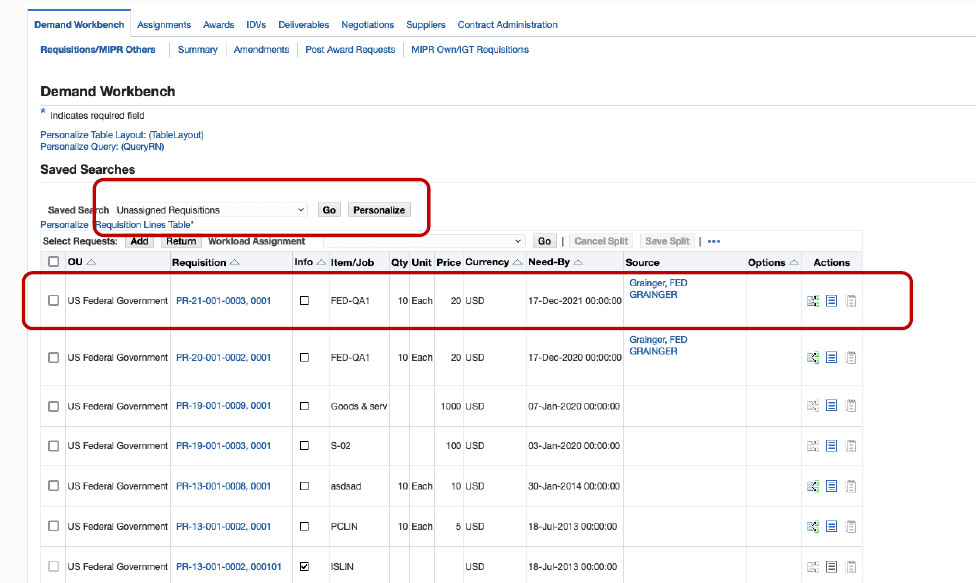
Task: Open details icon for ISLIN row
Action: click(832, 567)
